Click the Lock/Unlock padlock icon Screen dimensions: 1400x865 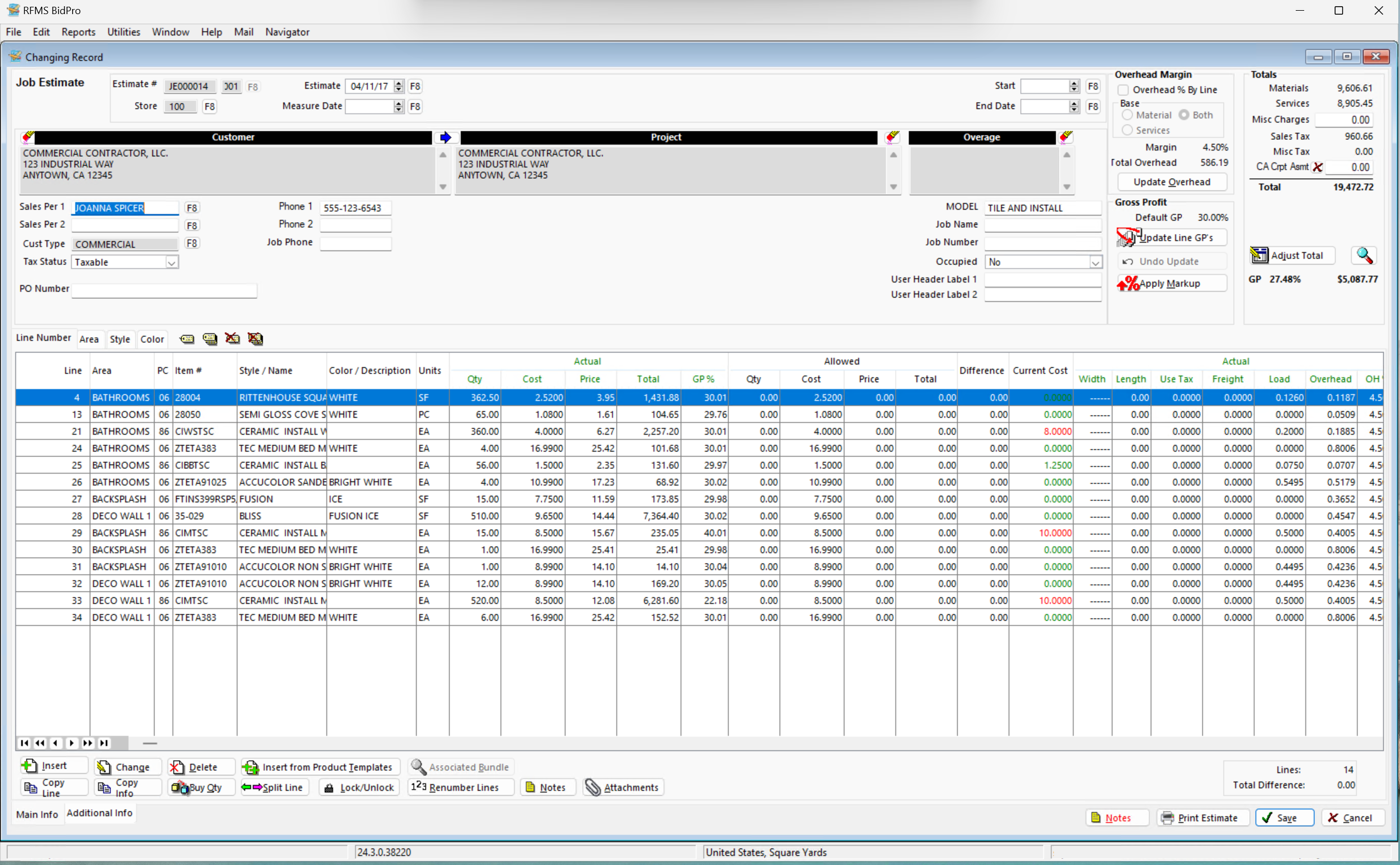(329, 787)
